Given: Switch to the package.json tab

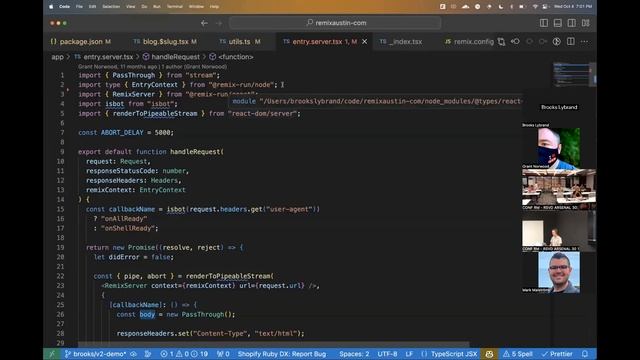Looking at the screenshot, I should tap(81, 42).
